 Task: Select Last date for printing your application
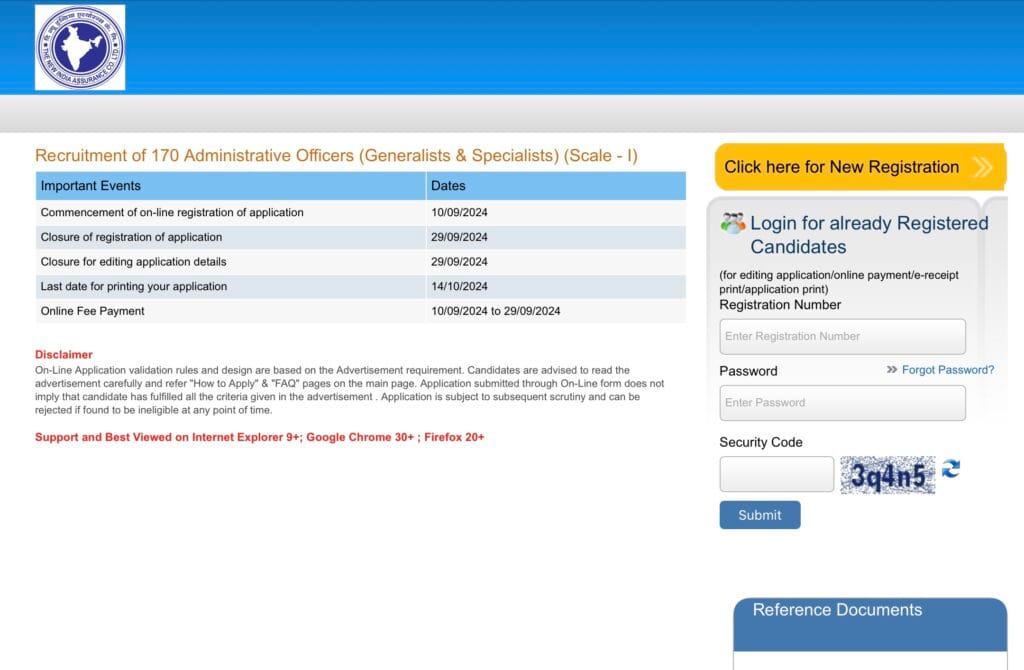tap(134, 286)
